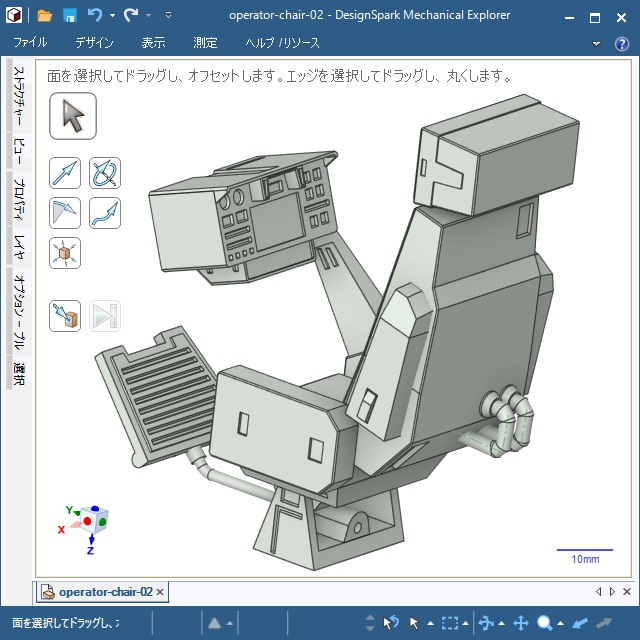Open help with the question mark icon

[622, 43]
